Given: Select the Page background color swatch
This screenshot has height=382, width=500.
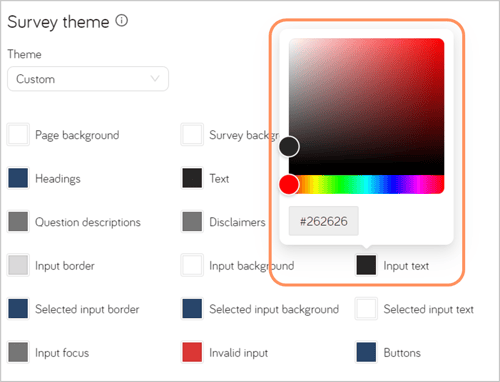Looking at the screenshot, I should pos(18,135).
